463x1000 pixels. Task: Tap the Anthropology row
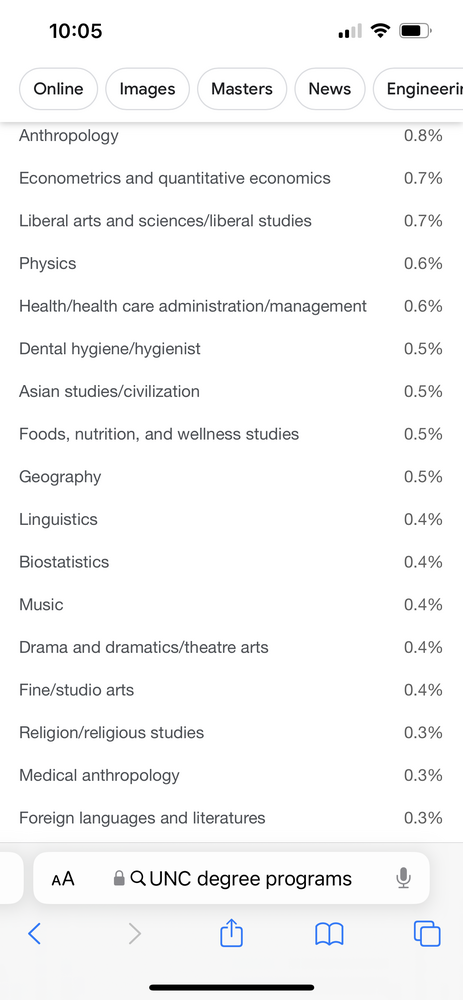coord(231,135)
